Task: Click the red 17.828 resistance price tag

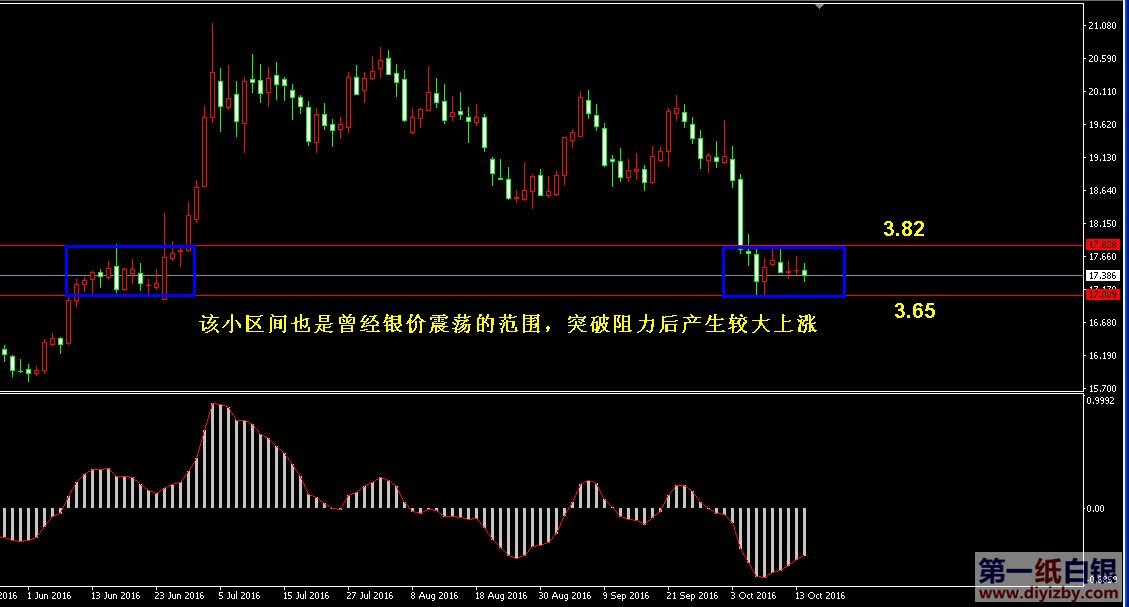Action: (x=1102, y=244)
